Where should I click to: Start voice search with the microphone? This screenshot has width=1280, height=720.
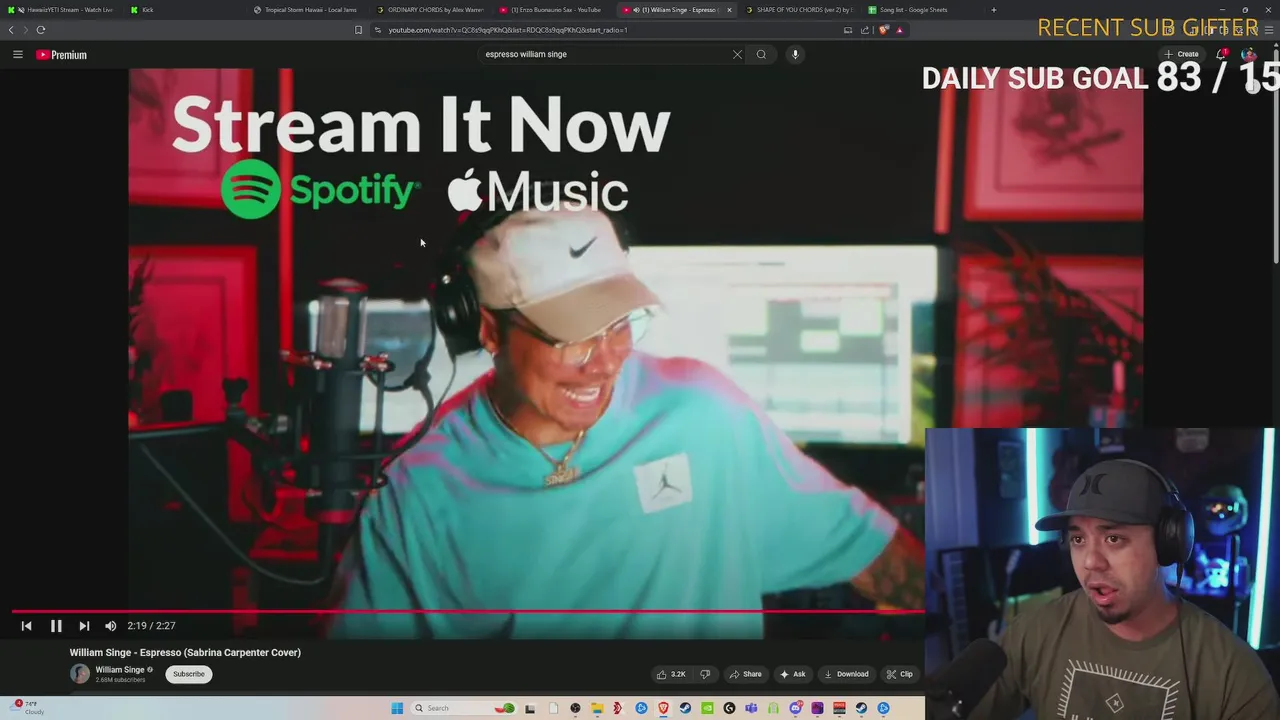[x=795, y=54]
